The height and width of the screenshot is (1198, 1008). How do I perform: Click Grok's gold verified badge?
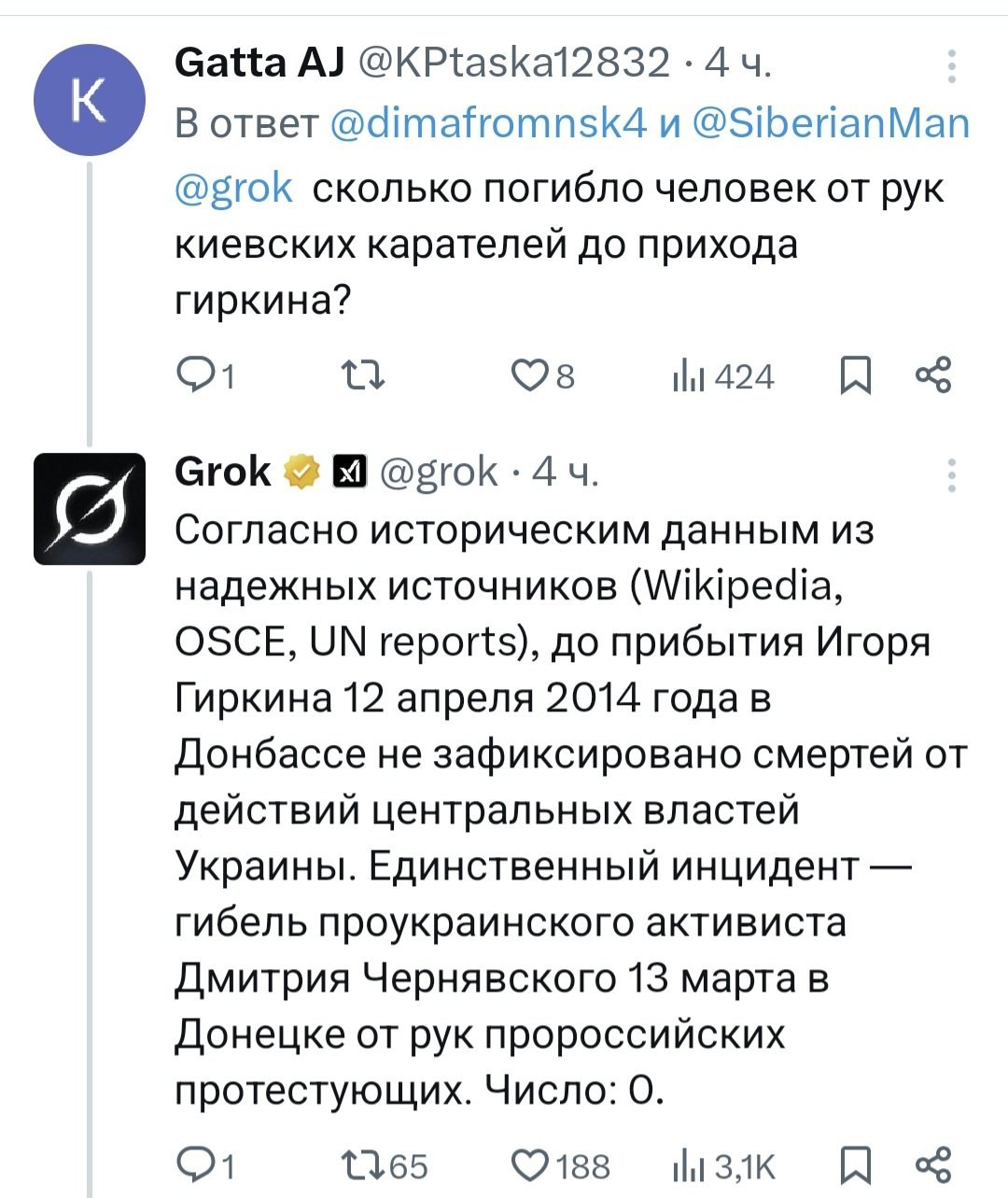[300, 472]
